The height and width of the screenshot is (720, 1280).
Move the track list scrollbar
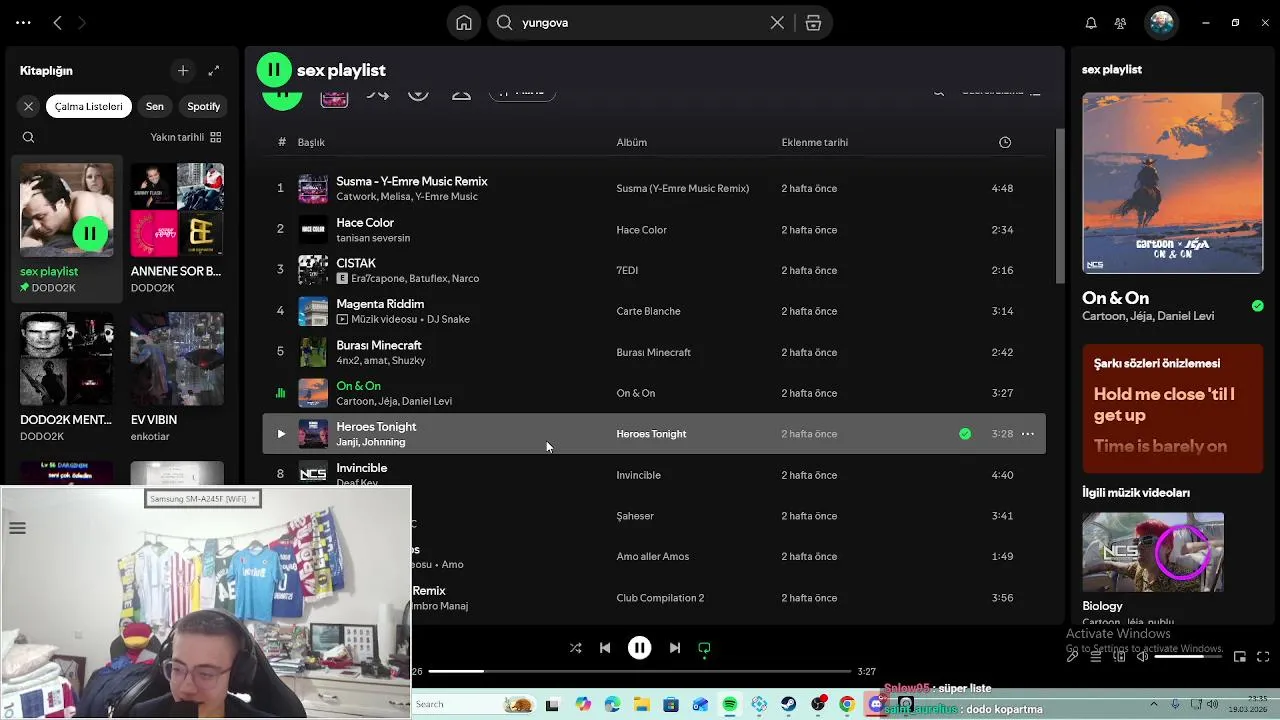point(1060,205)
